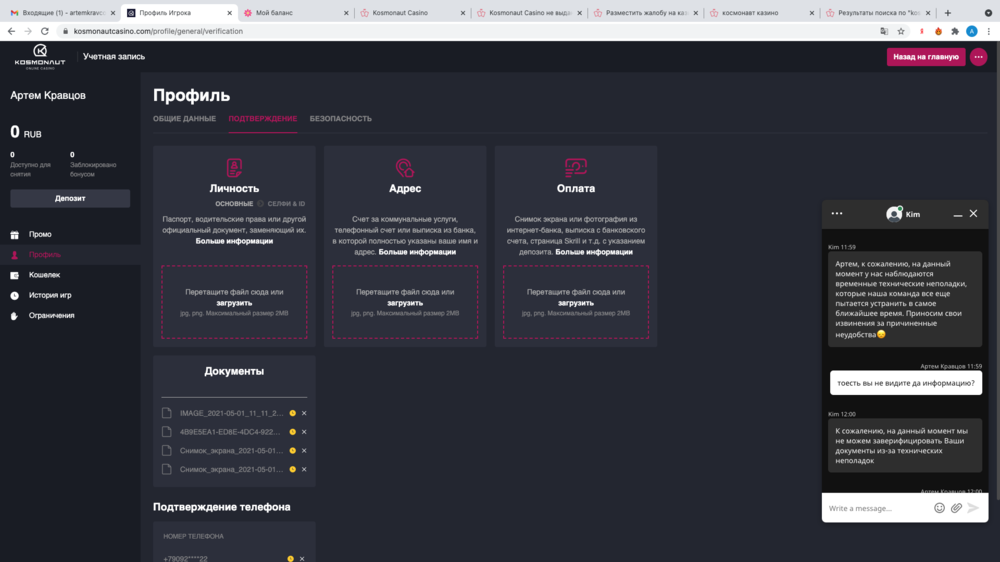1000x562 pixels.
Task: Click the Kosmonaut casino logo
Action: click(40, 56)
